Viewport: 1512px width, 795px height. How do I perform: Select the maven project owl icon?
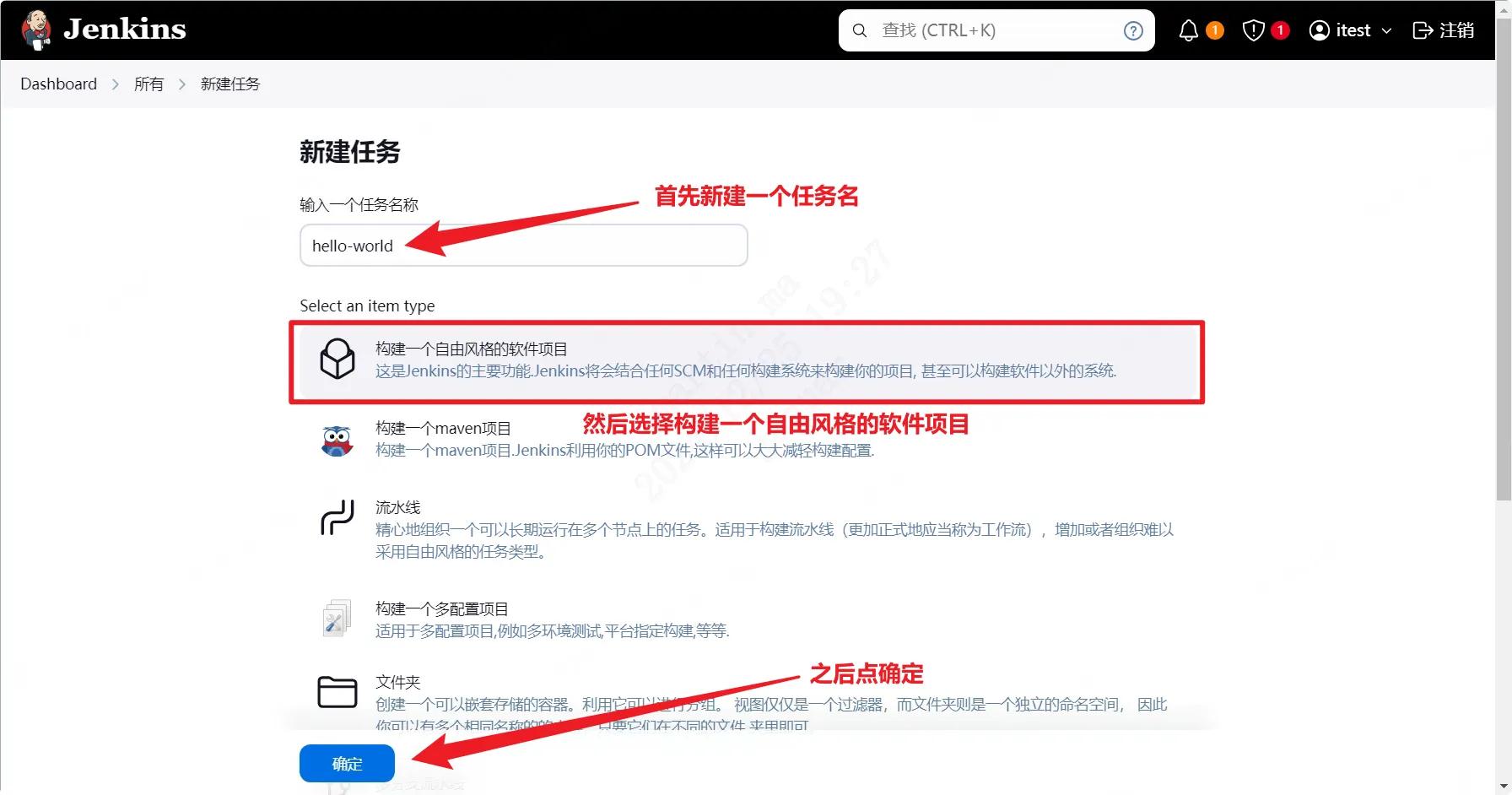click(x=337, y=441)
